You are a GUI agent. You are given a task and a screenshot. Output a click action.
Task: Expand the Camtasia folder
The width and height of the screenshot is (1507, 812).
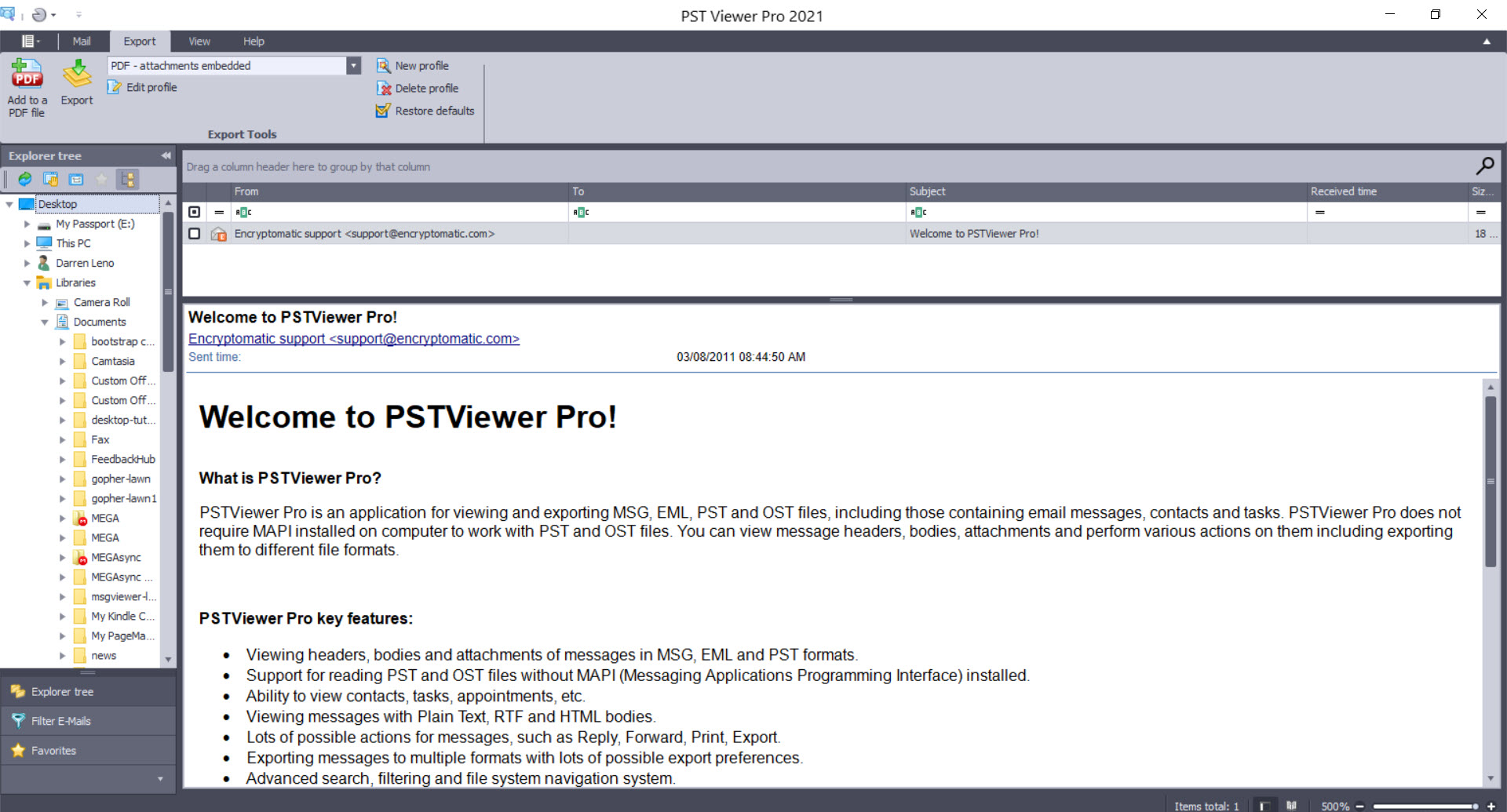pyautogui.click(x=62, y=361)
